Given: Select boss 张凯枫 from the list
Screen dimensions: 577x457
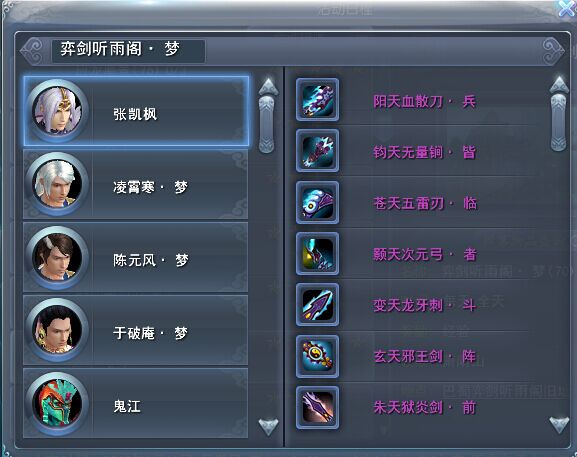Looking at the screenshot, I should [136, 111].
